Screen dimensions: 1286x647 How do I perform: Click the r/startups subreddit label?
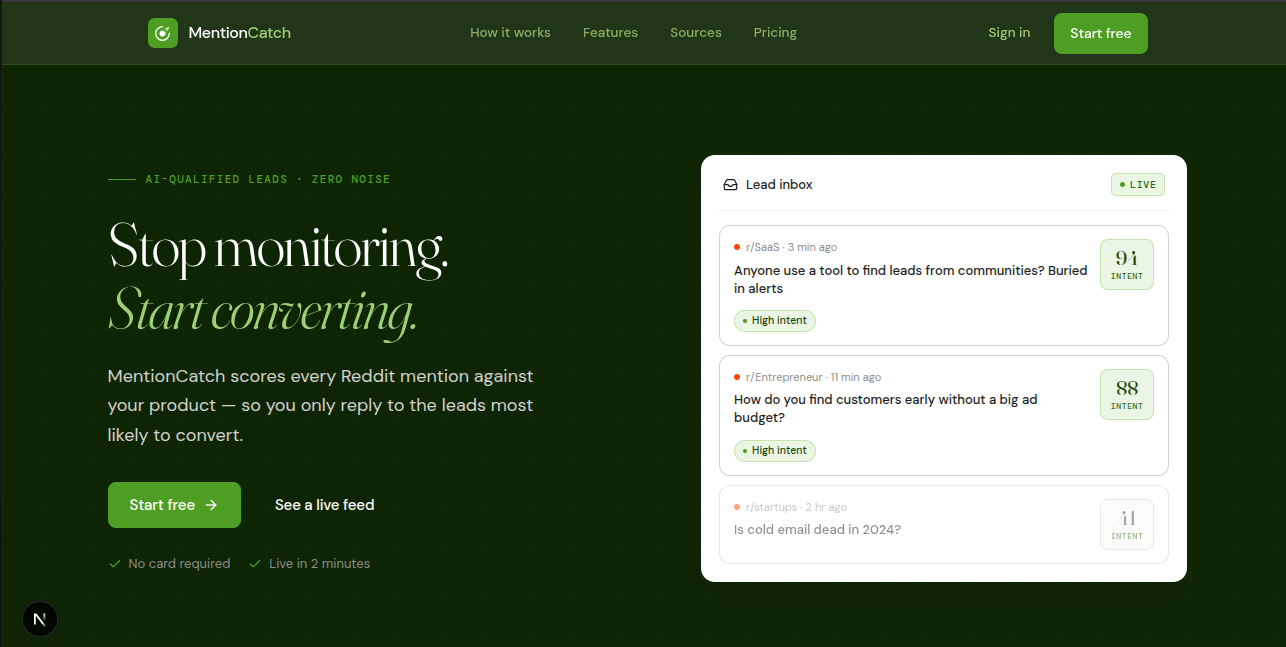[x=771, y=507]
